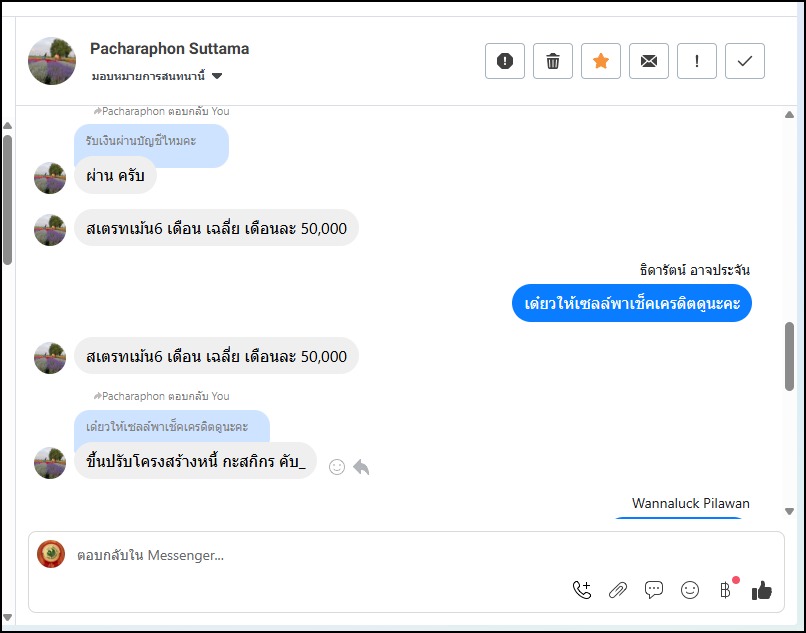Click the chat's right scrollbar thumb
The width and height of the screenshot is (806, 633).
(789, 356)
